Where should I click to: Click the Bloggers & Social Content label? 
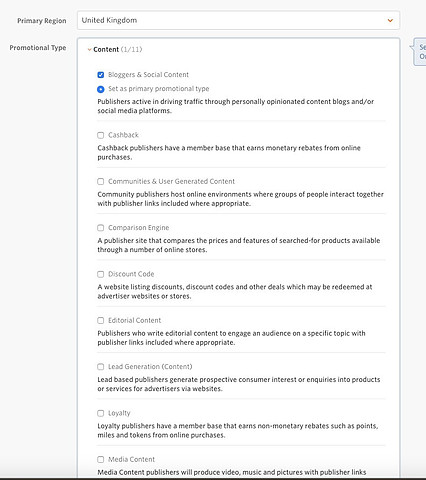(148, 75)
